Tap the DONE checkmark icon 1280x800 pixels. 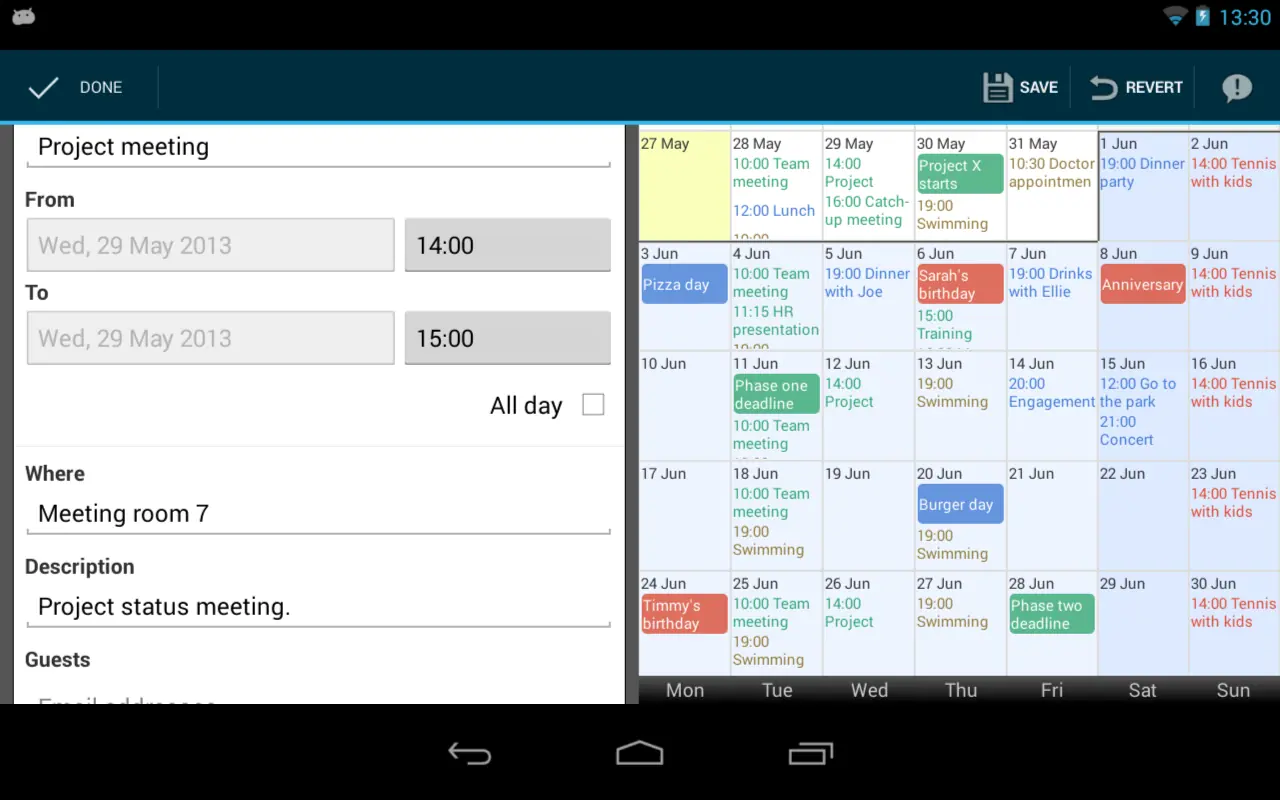tap(43, 88)
